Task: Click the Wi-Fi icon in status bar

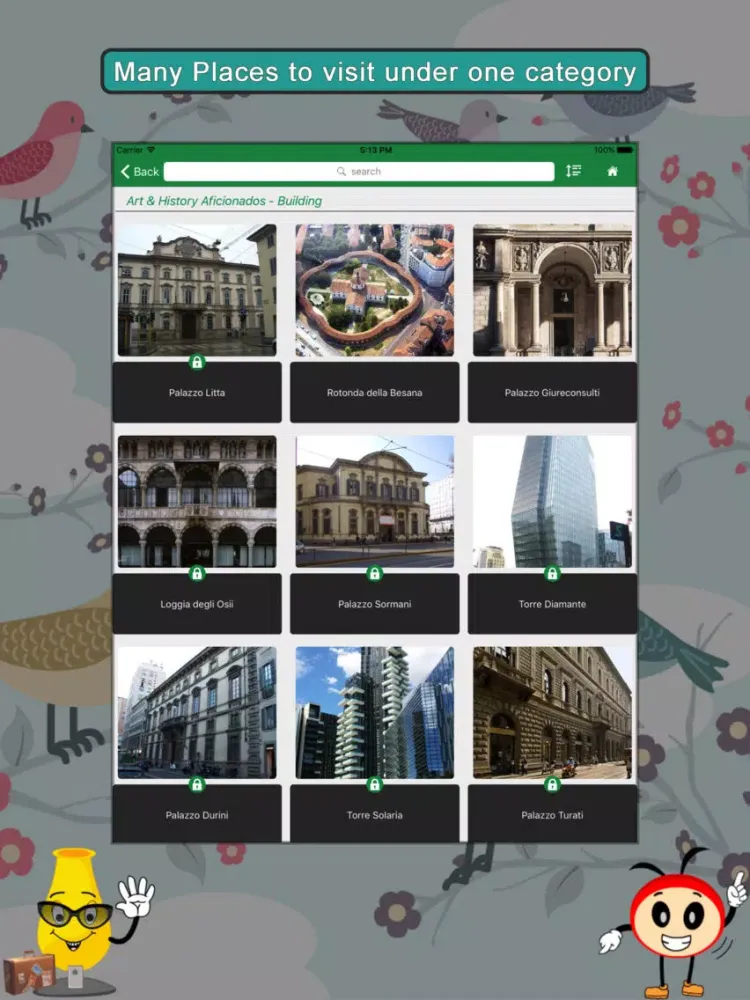Action: [151, 150]
